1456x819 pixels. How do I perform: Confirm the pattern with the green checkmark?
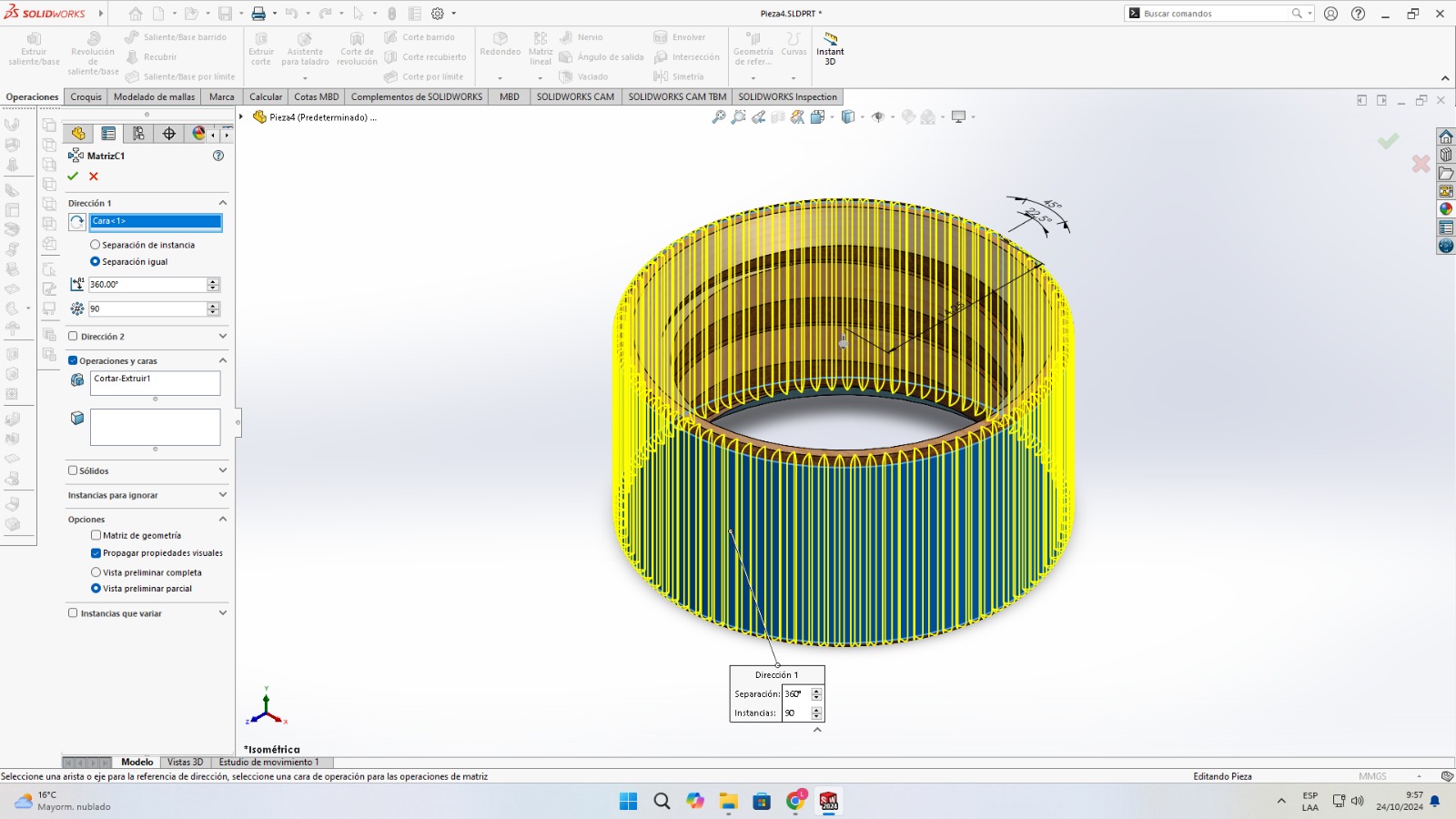pyautogui.click(x=73, y=177)
